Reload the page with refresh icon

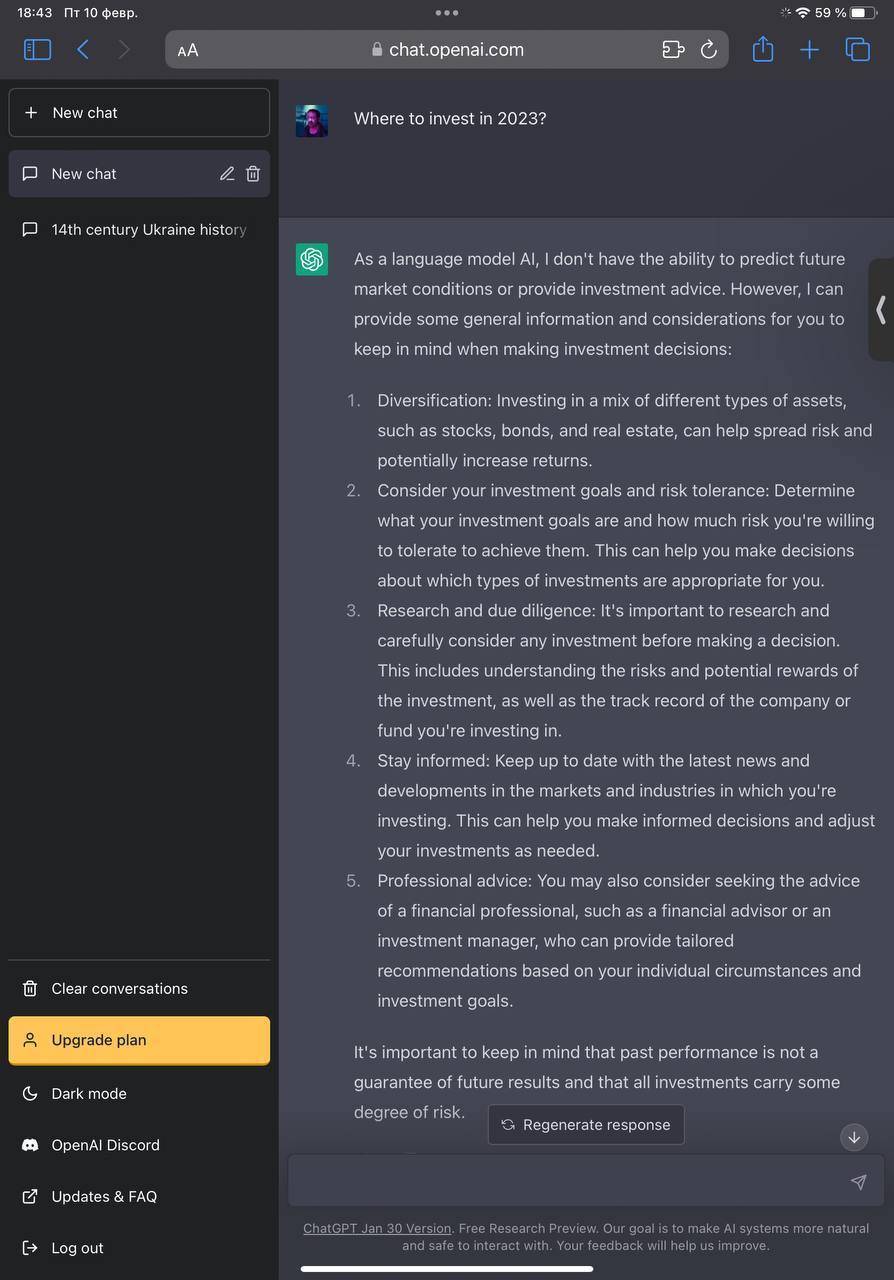click(x=708, y=49)
